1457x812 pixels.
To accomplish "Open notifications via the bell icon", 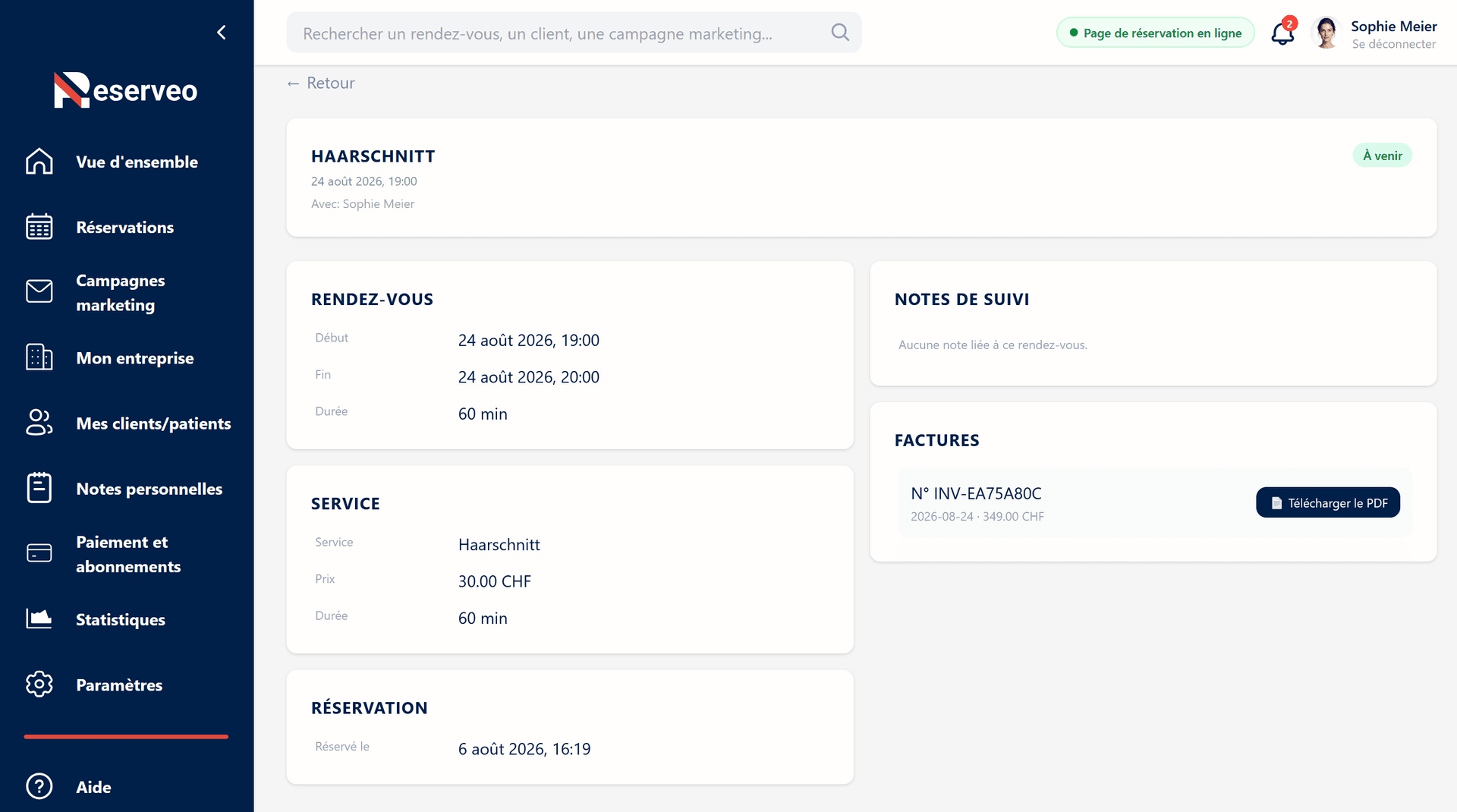I will (x=1282, y=33).
